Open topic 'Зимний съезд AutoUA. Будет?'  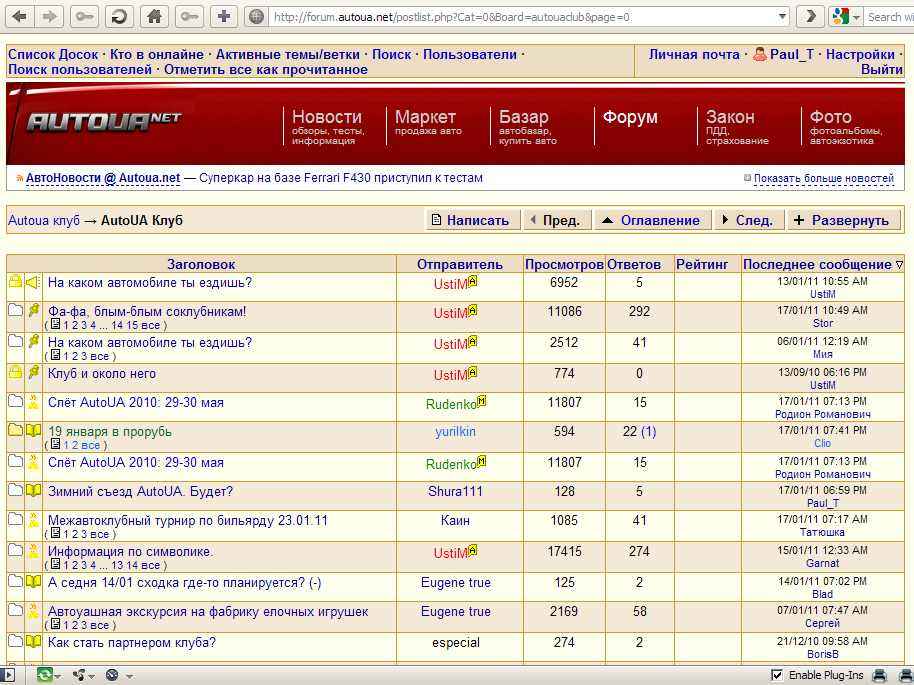(140, 491)
